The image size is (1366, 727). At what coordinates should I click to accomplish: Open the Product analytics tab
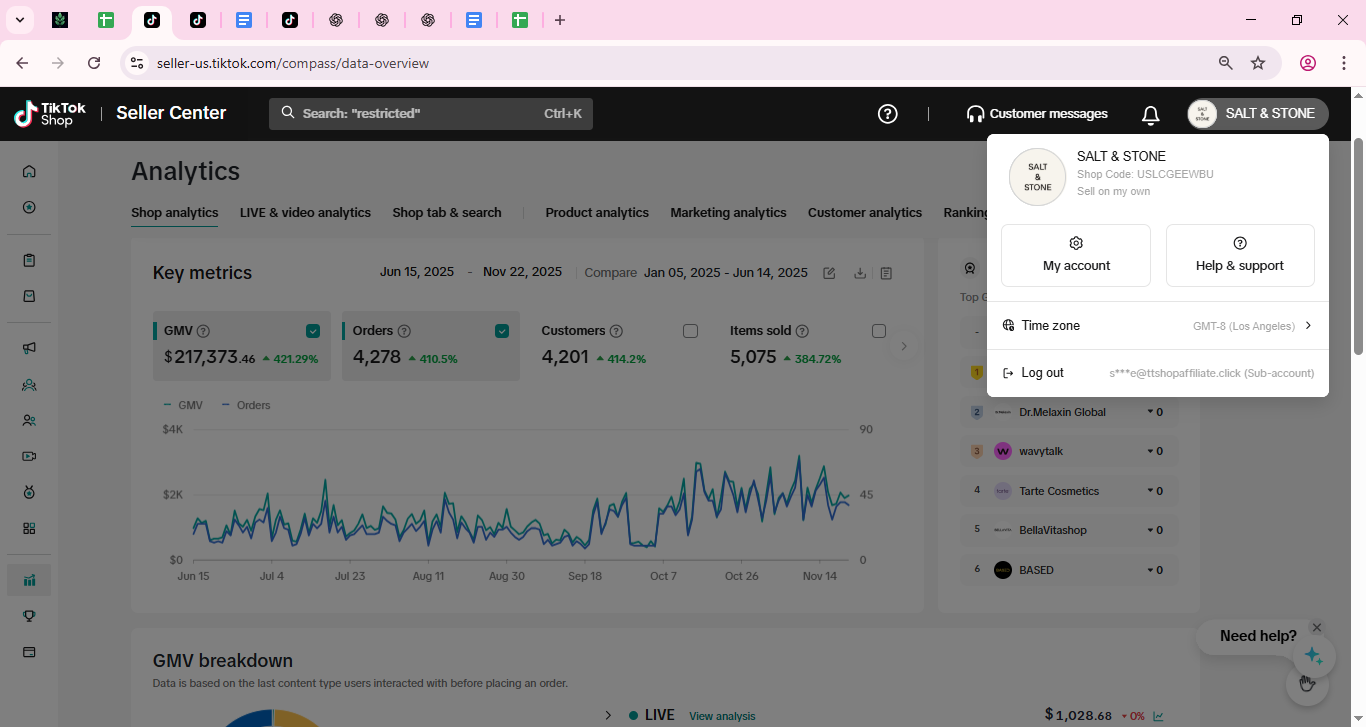click(597, 213)
